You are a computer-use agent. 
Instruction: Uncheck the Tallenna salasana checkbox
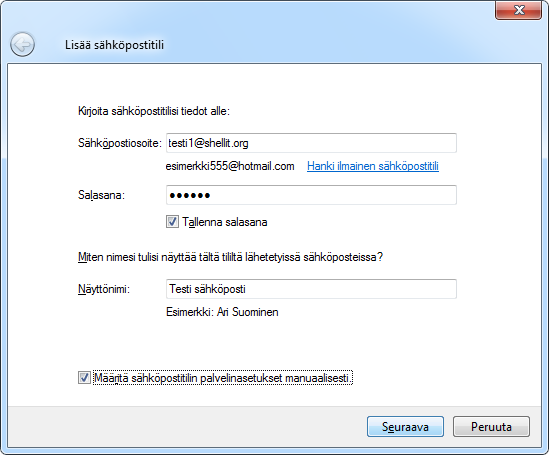point(172,222)
